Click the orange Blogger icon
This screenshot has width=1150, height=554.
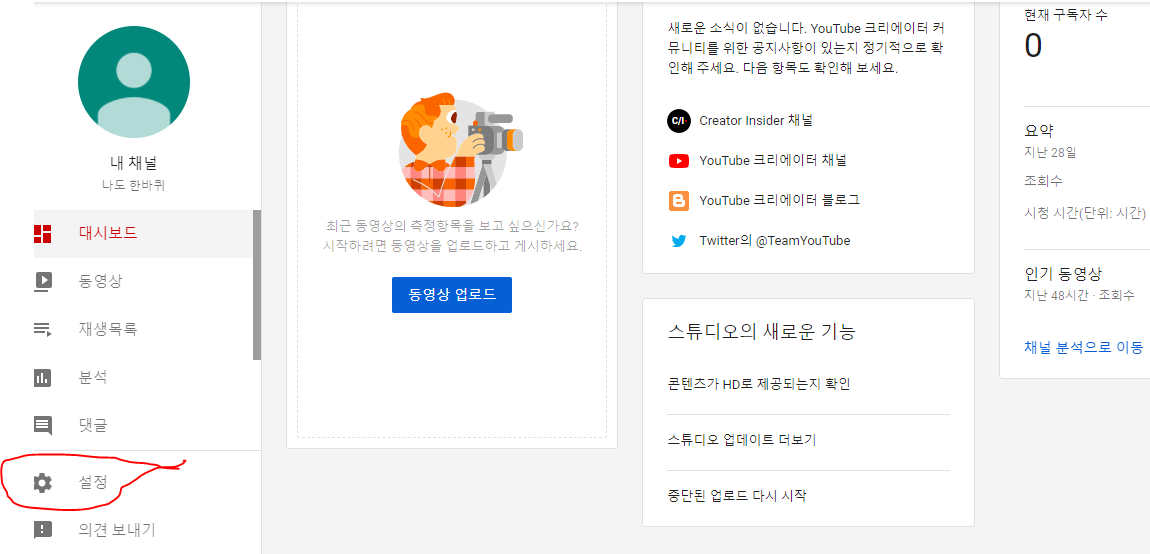(678, 201)
